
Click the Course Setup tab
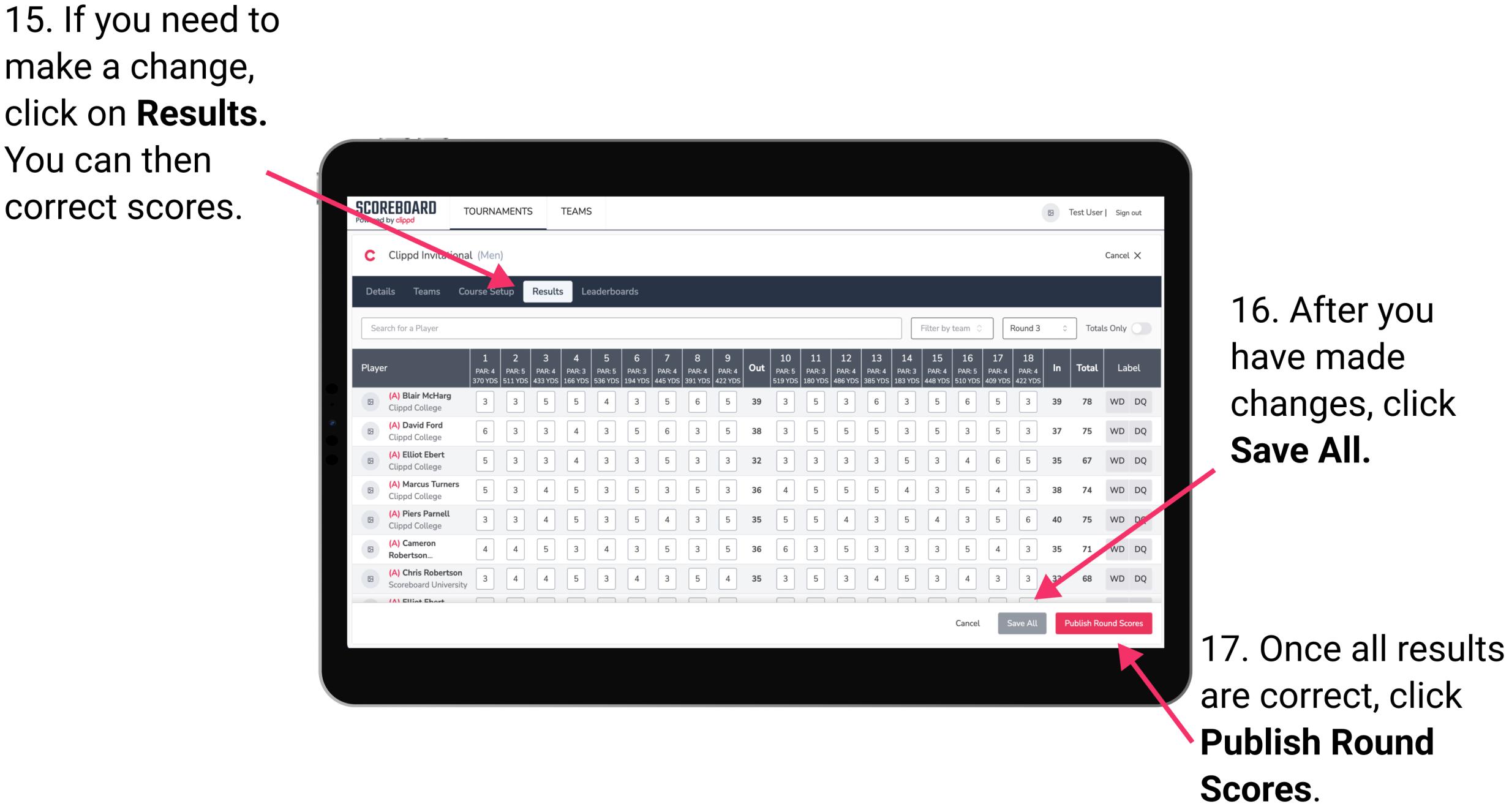487,291
